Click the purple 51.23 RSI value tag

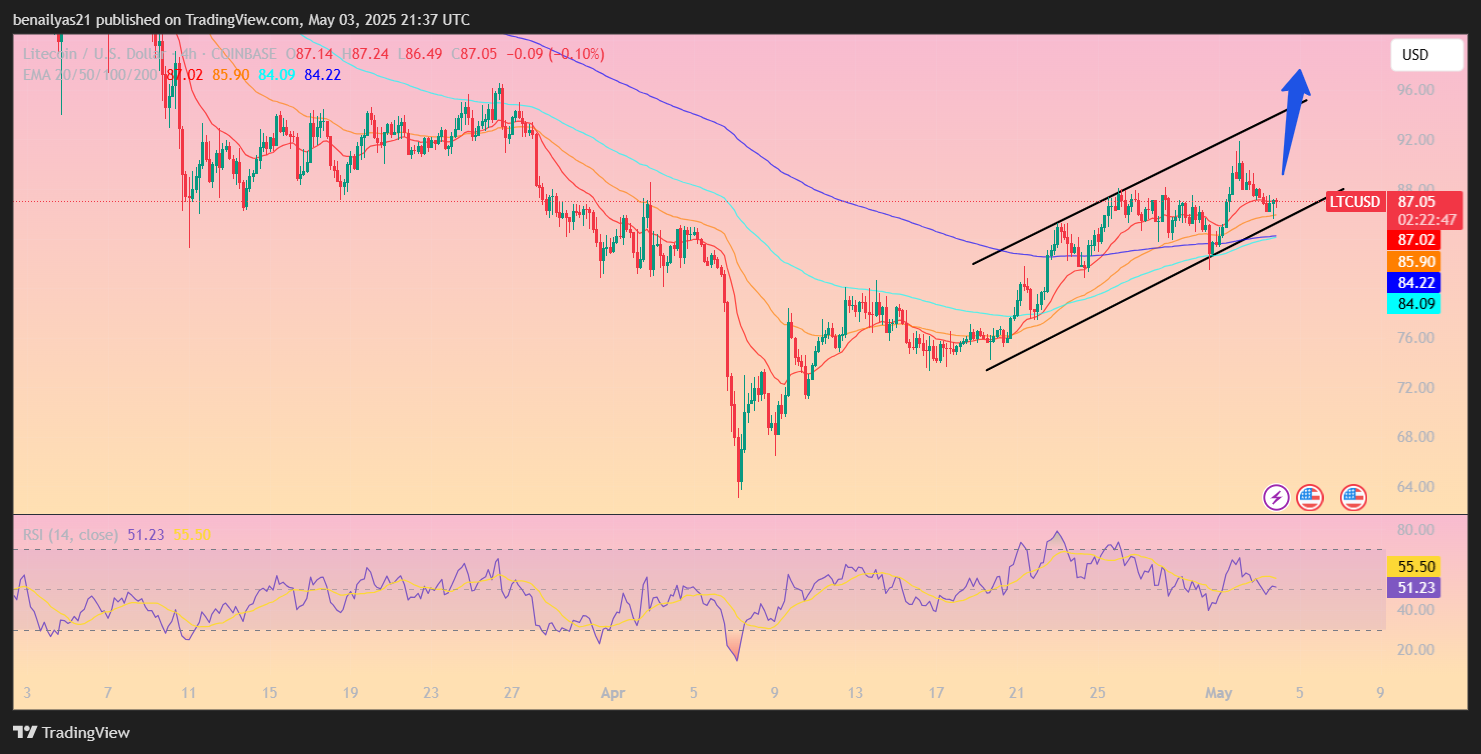(x=1413, y=588)
